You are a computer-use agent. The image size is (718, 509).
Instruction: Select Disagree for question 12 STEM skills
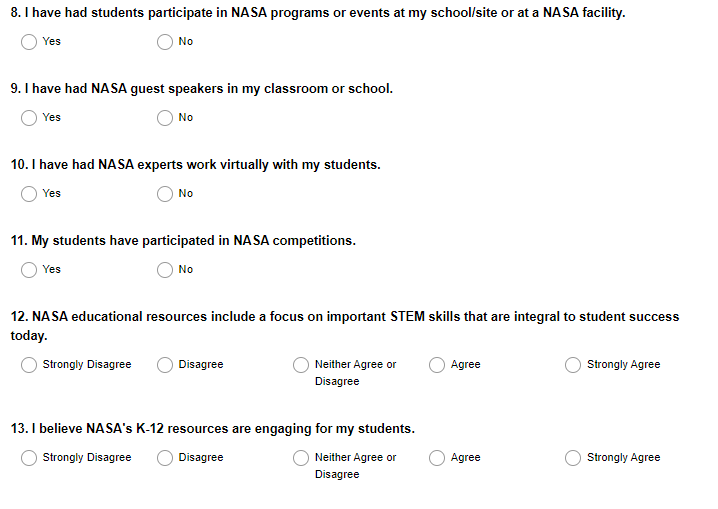pyautogui.click(x=166, y=365)
